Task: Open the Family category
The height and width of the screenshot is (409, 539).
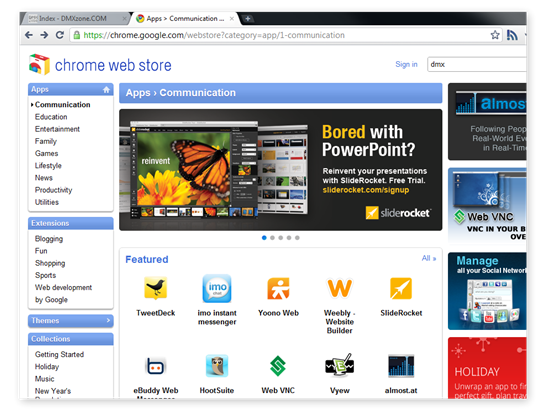Action: click(x=45, y=141)
